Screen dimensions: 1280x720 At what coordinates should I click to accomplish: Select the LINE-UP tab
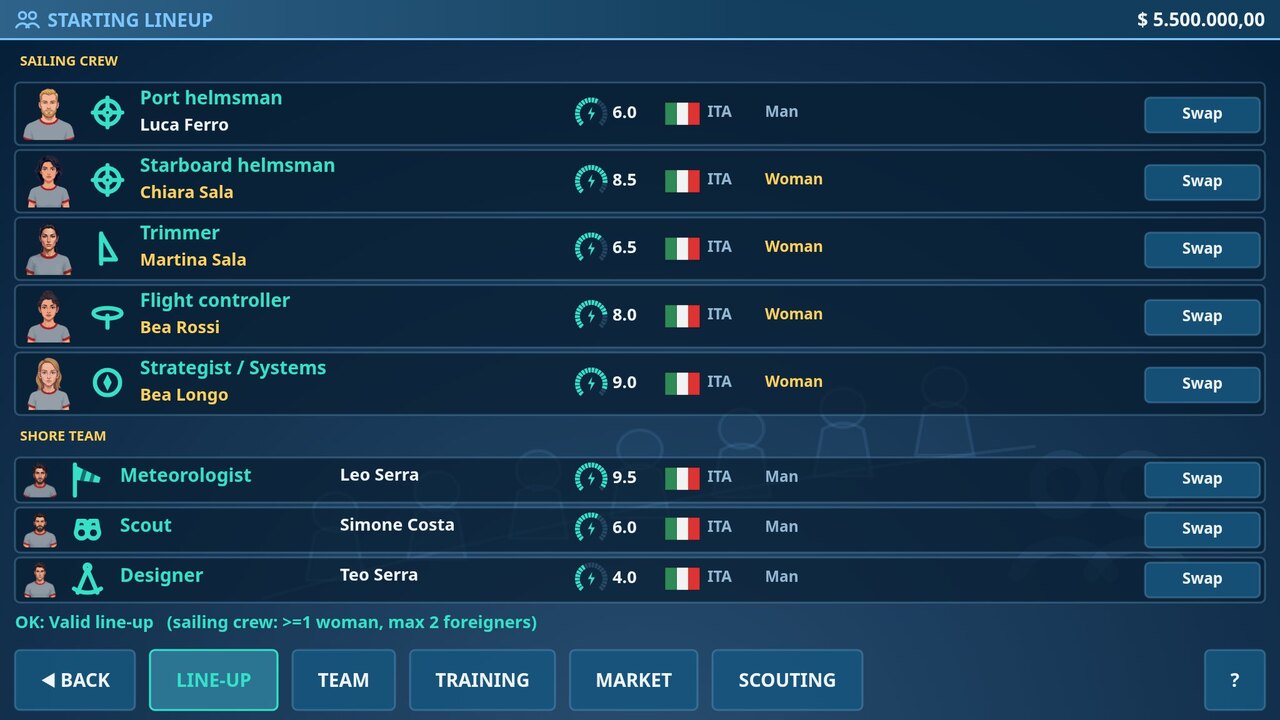pos(214,680)
